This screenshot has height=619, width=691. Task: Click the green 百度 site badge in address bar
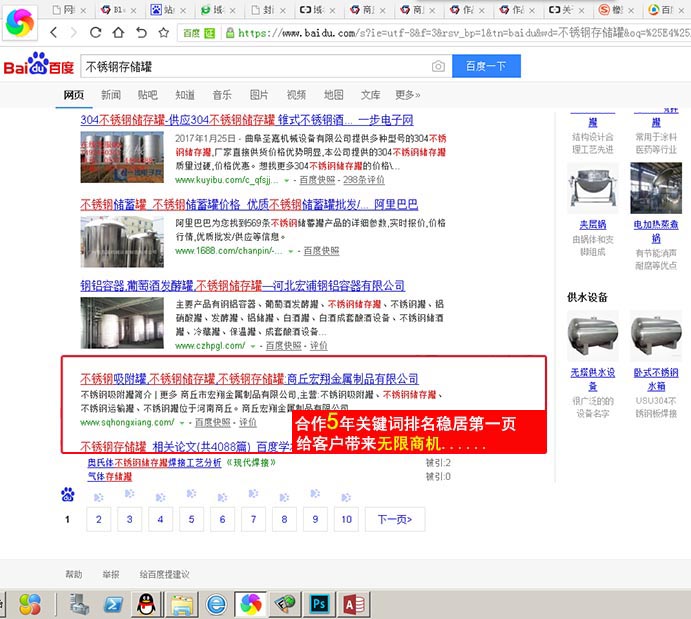[x=199, y=33]
